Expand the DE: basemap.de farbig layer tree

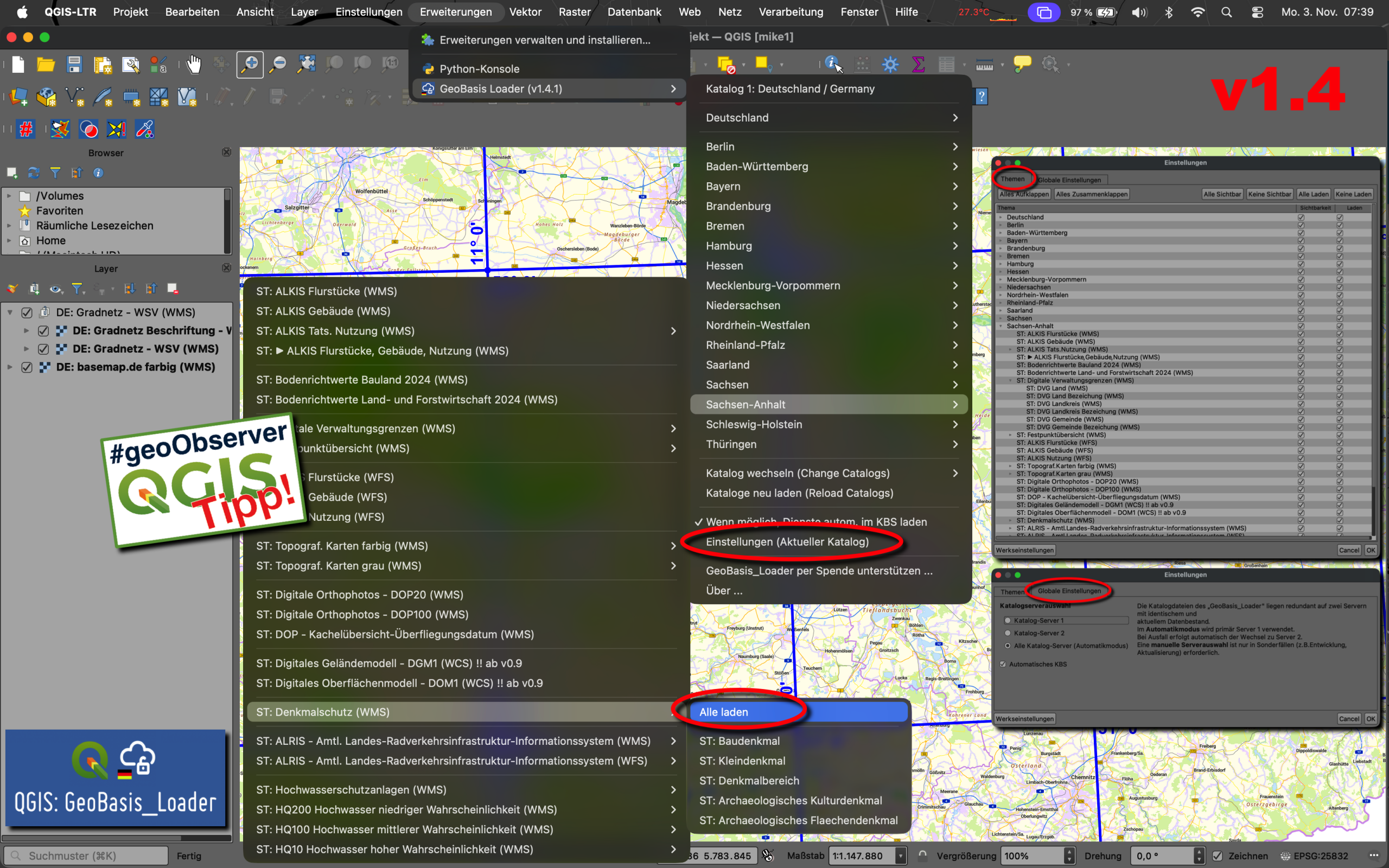(10, 367)
